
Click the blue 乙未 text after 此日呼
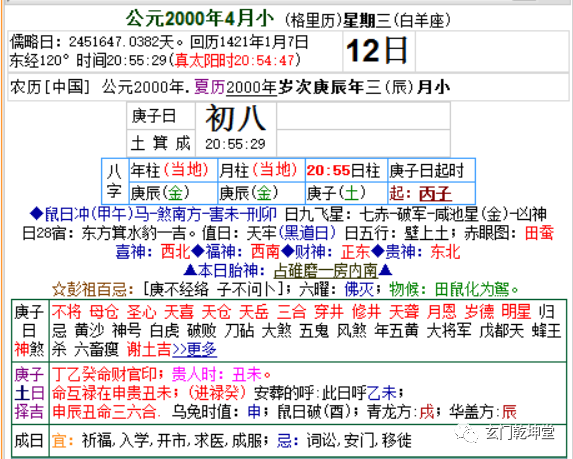point(382,393)
